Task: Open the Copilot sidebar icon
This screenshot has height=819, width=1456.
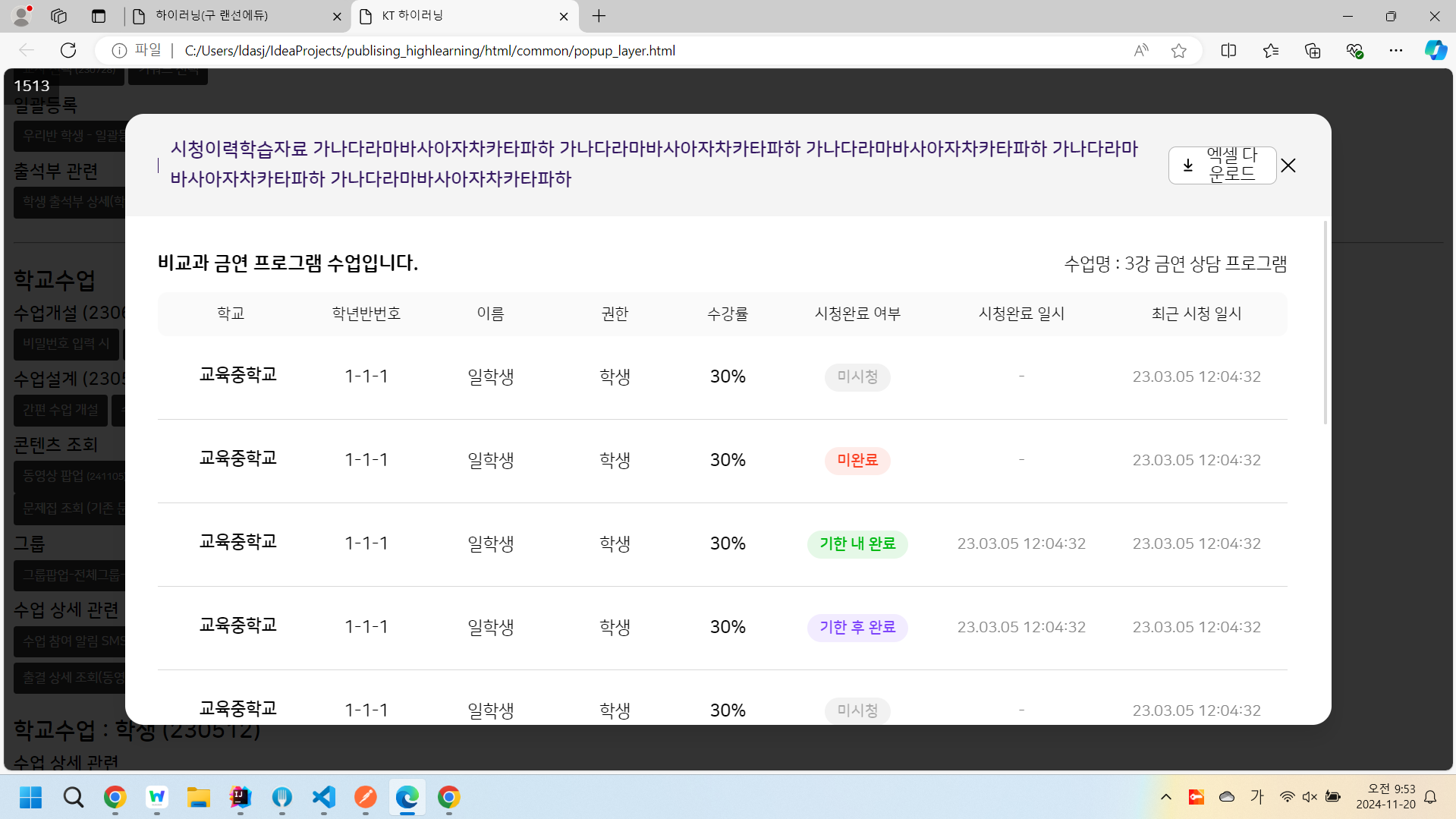Action: [1436, 51]
